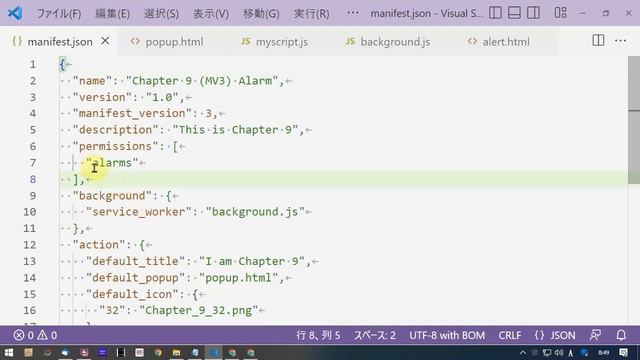Click the "version" key on line 3
This screenshot has width=640, height=360.
[x=102, y=97]
